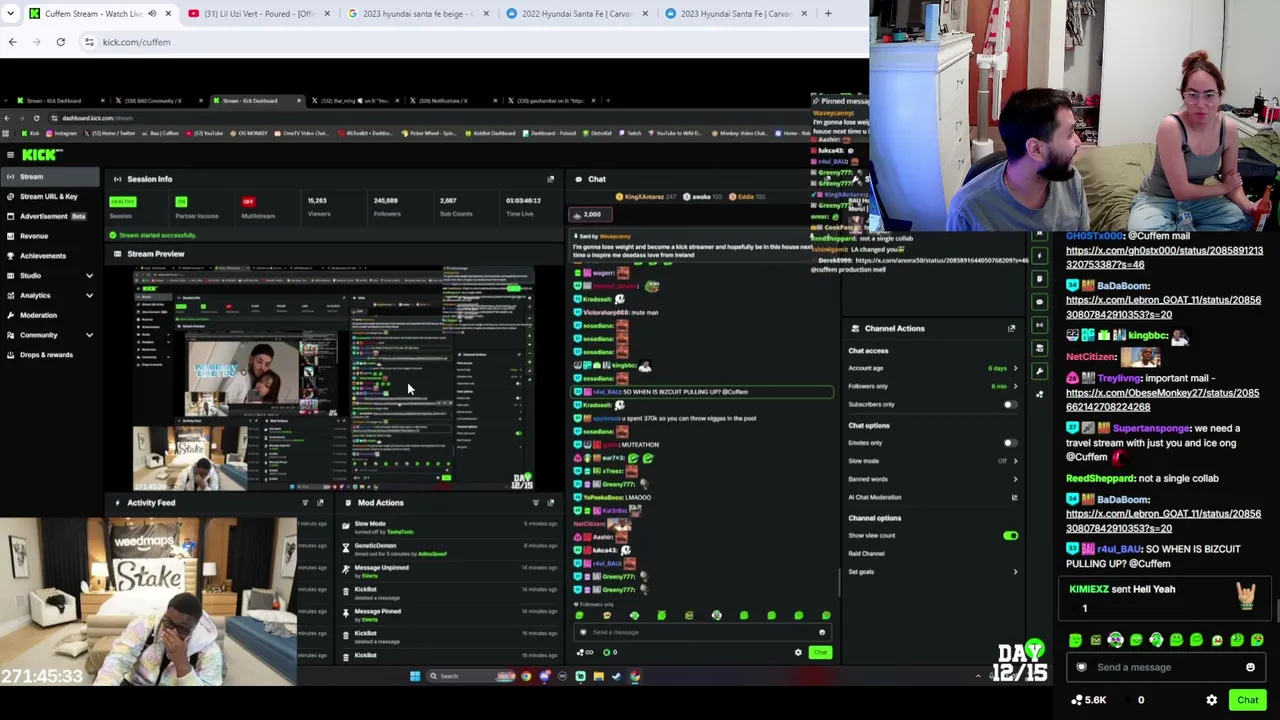
Task: Mute the Cuffem Stream tab audio
Action: click(x=152, y=14)
